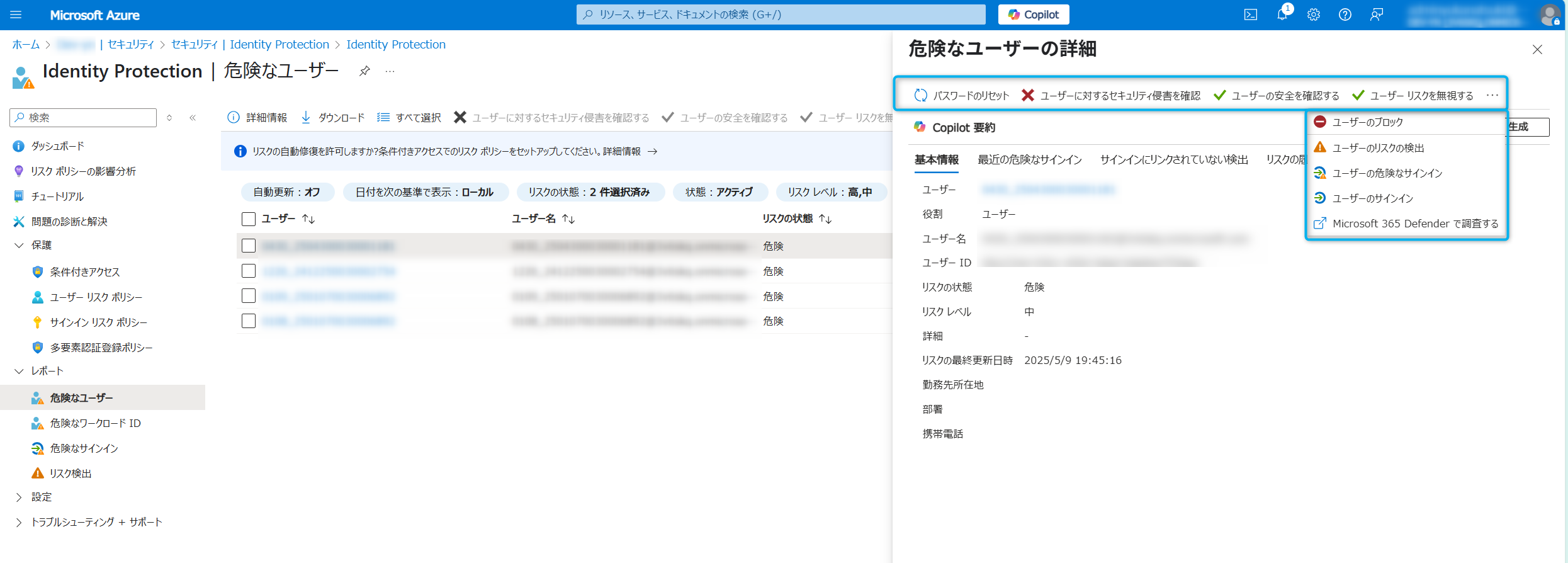Tick the select-all checkbox in table header
The height and width of the screenshot is (563, 1568).
tap(249, 219)
